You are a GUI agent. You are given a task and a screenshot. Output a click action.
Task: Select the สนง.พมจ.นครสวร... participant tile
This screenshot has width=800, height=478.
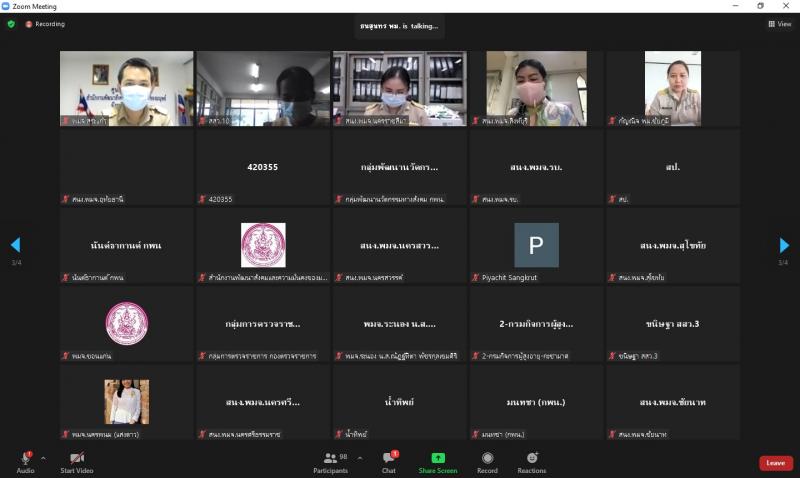coord(400,245)
